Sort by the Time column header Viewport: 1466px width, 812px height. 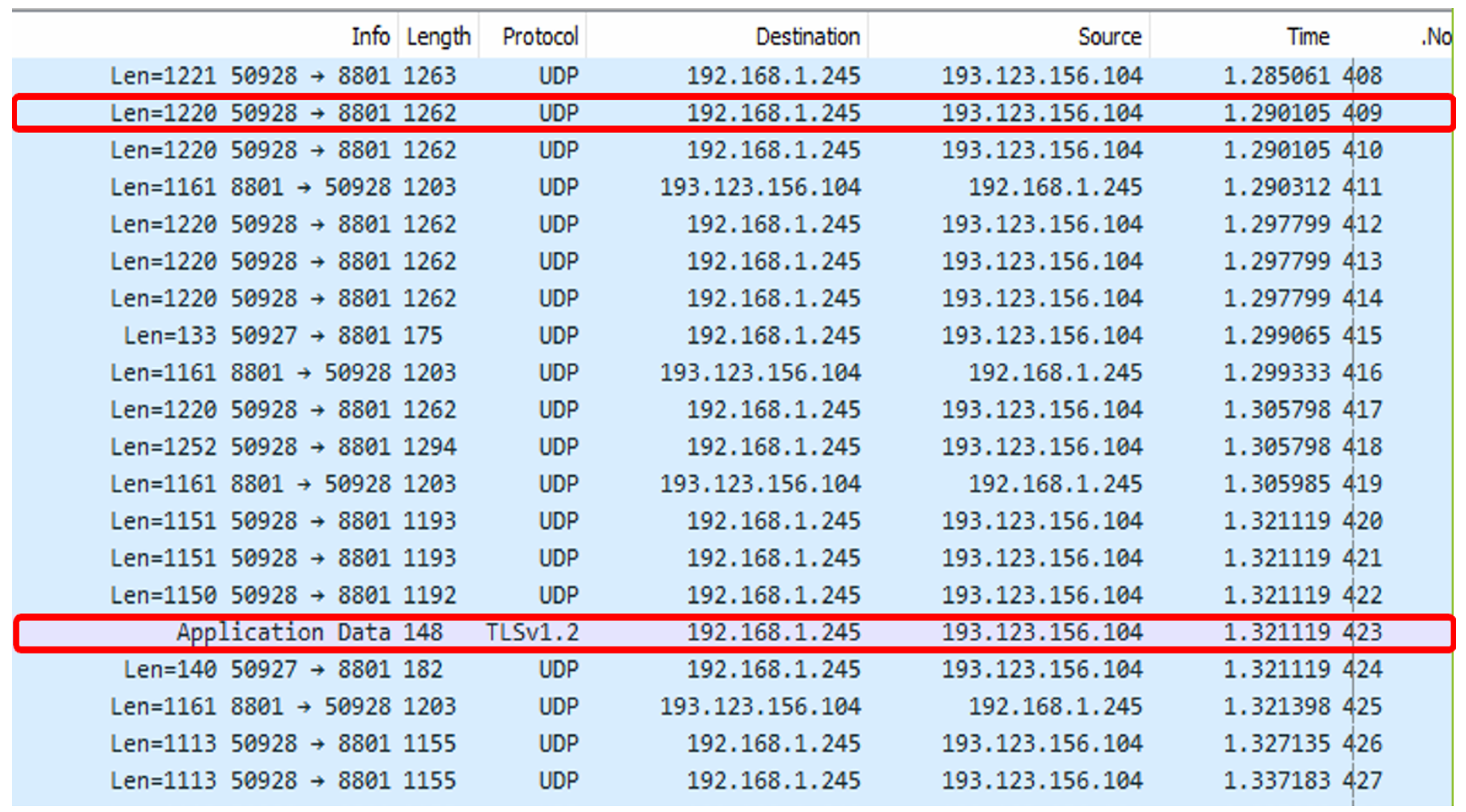(1308, 37)
